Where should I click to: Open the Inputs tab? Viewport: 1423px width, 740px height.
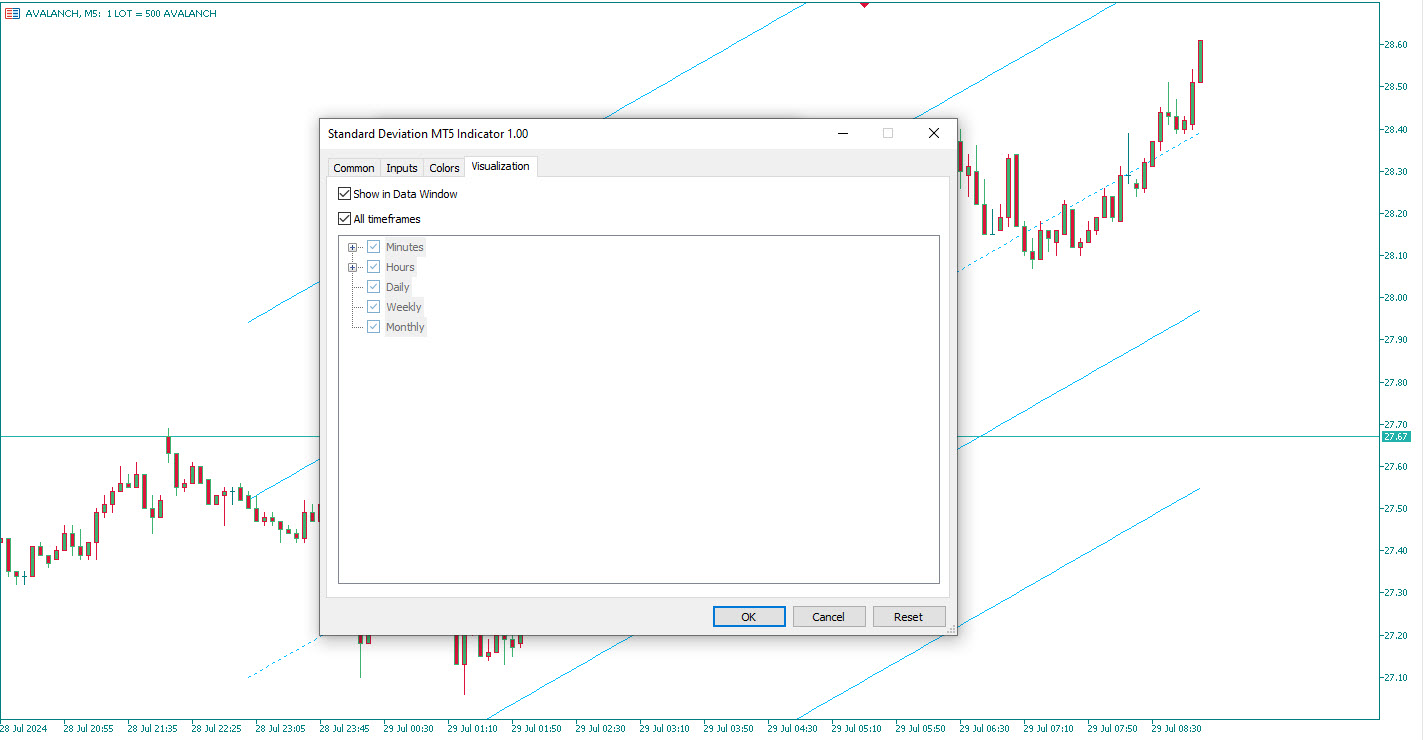coord(402,168)
